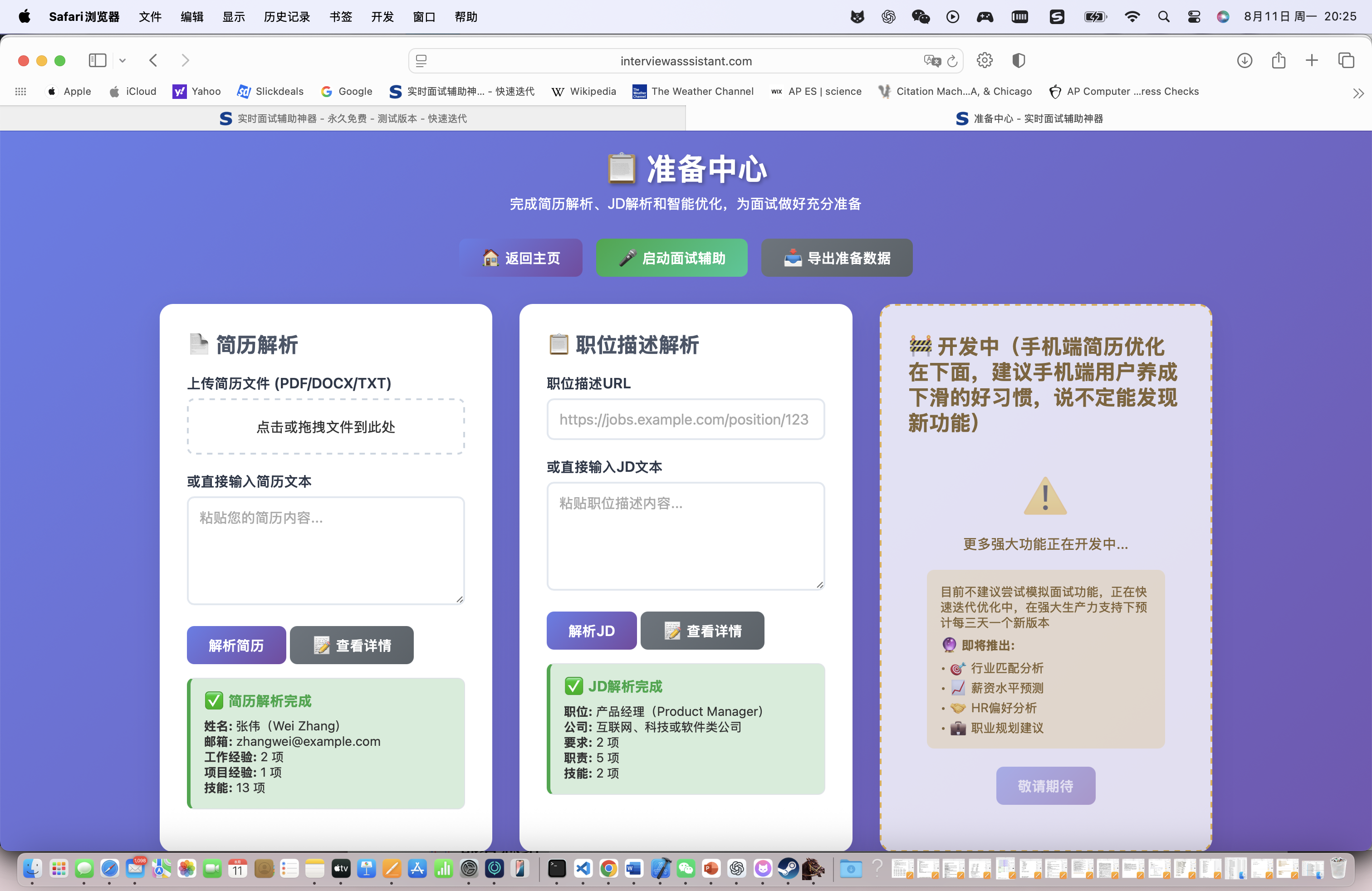Open macOS Control Center toggles in menu bar
The height and width of the screenshot is (891, 1372).
(1193, 17)
